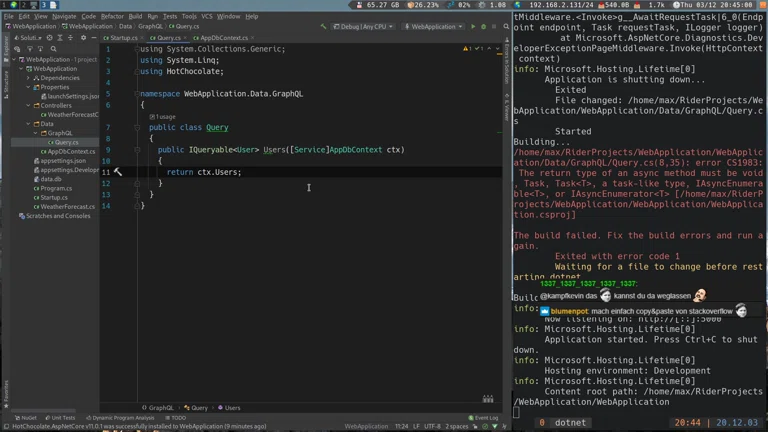Open the Solution view selector dropdown

pyautogui.click(x=28, y=38)
